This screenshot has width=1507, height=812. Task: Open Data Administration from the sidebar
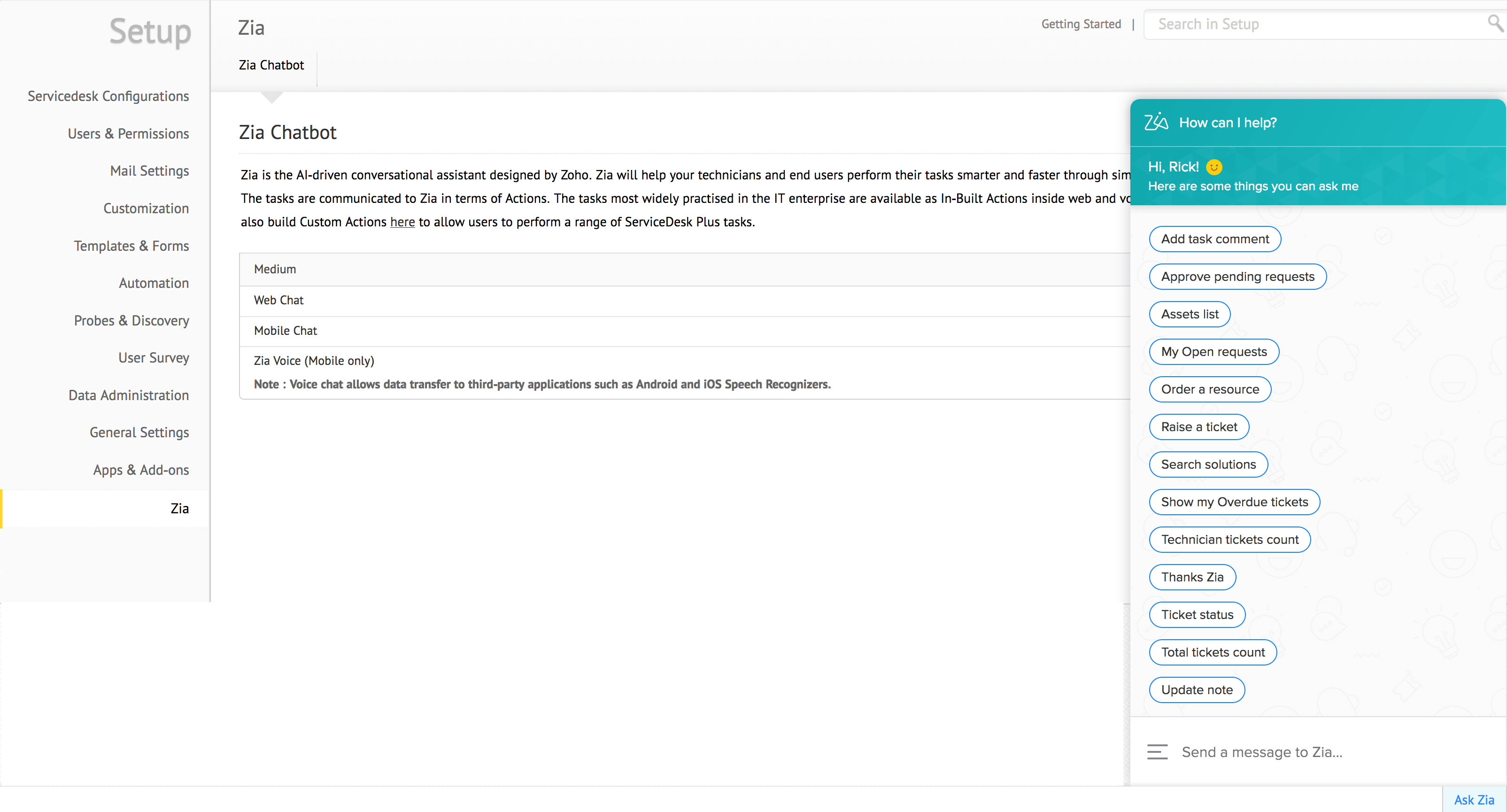click(x=129, y=395)
